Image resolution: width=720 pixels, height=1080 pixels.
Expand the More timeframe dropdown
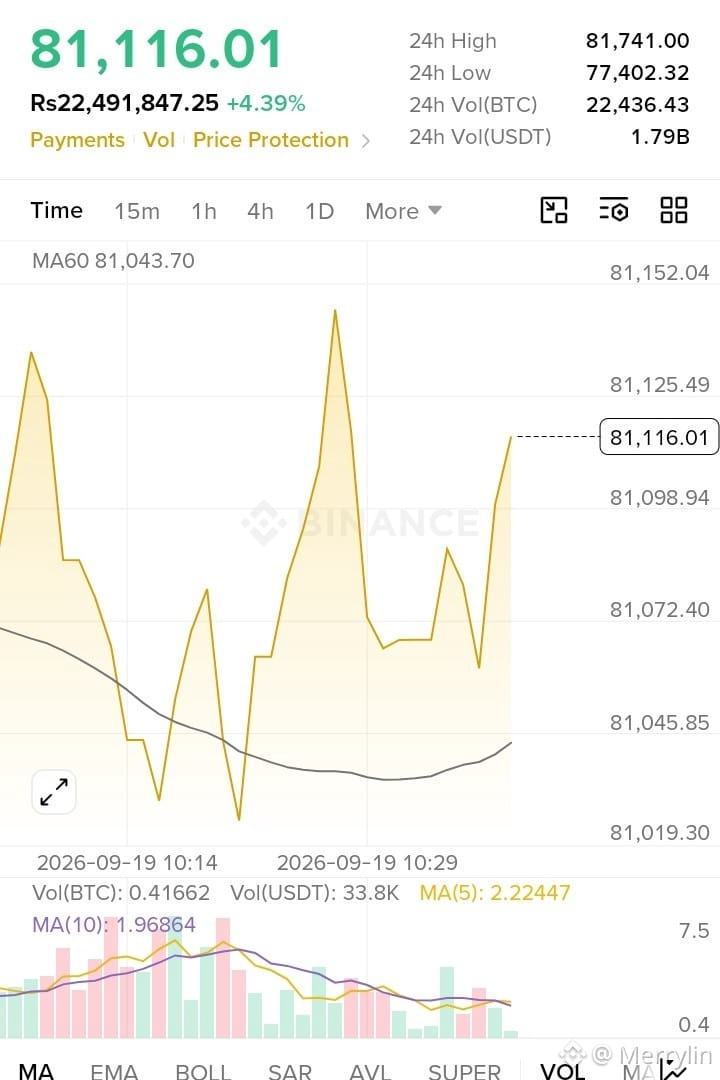(403, 211)
